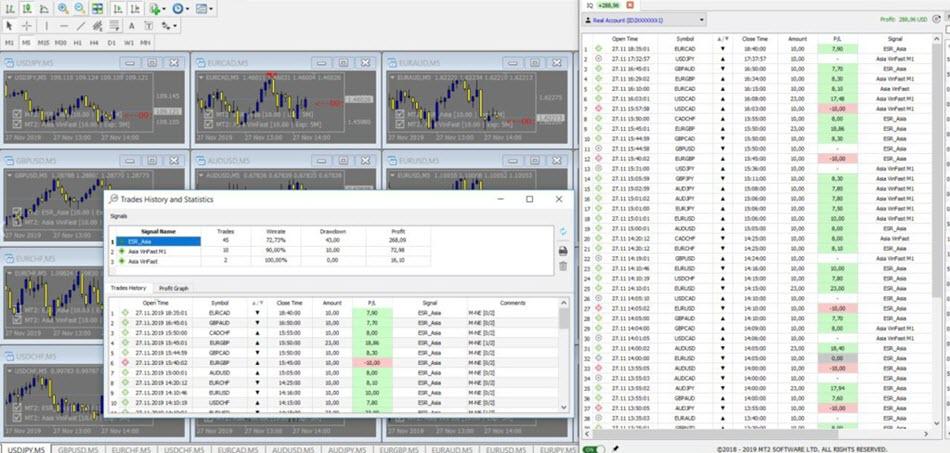Select the M15 timeframe button
The width and height of the screenshot is (950, 453).
point(44,43)
